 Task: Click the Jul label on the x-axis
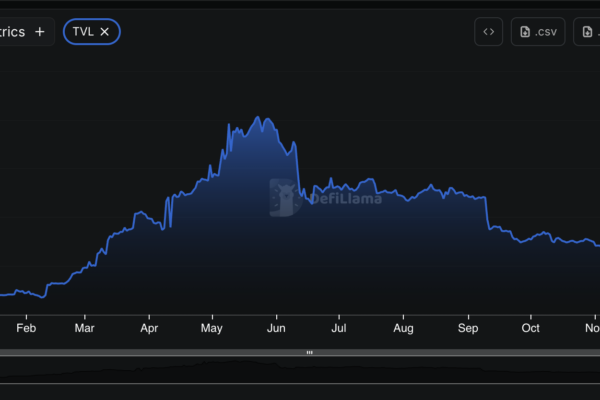pyautogui.click(x=339, y=328)
